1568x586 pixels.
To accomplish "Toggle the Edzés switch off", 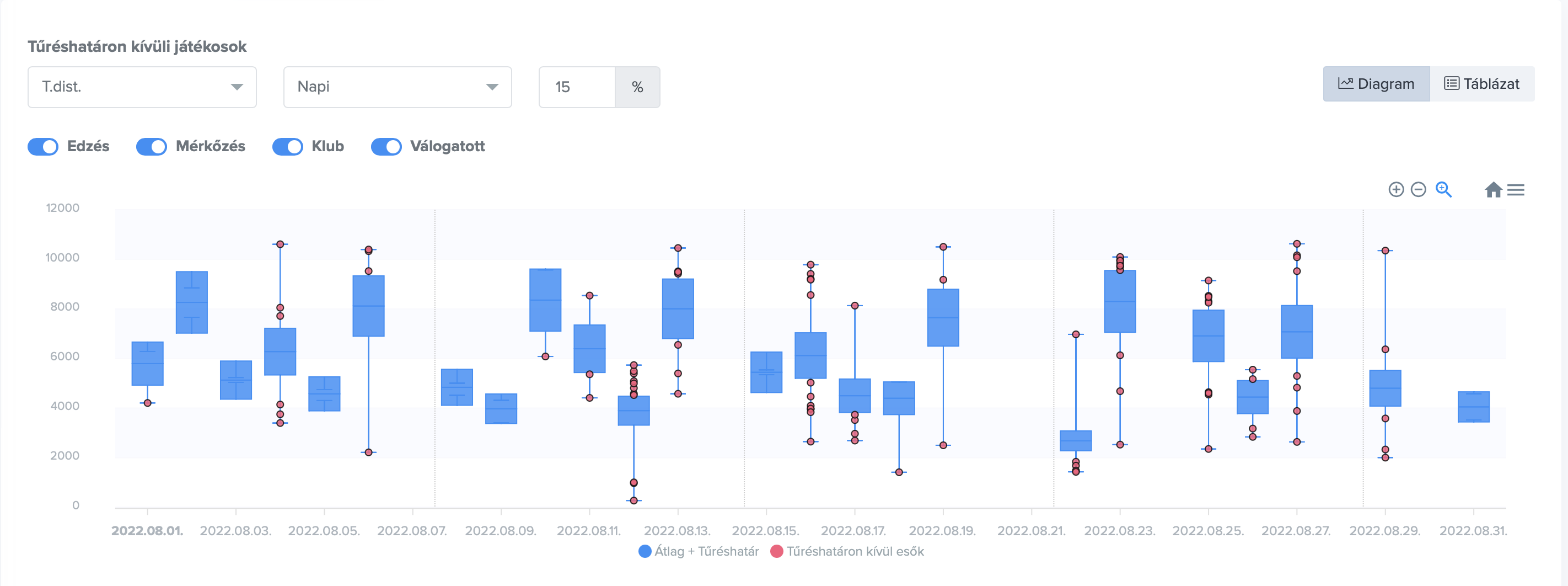I will (x=43, y=147).
